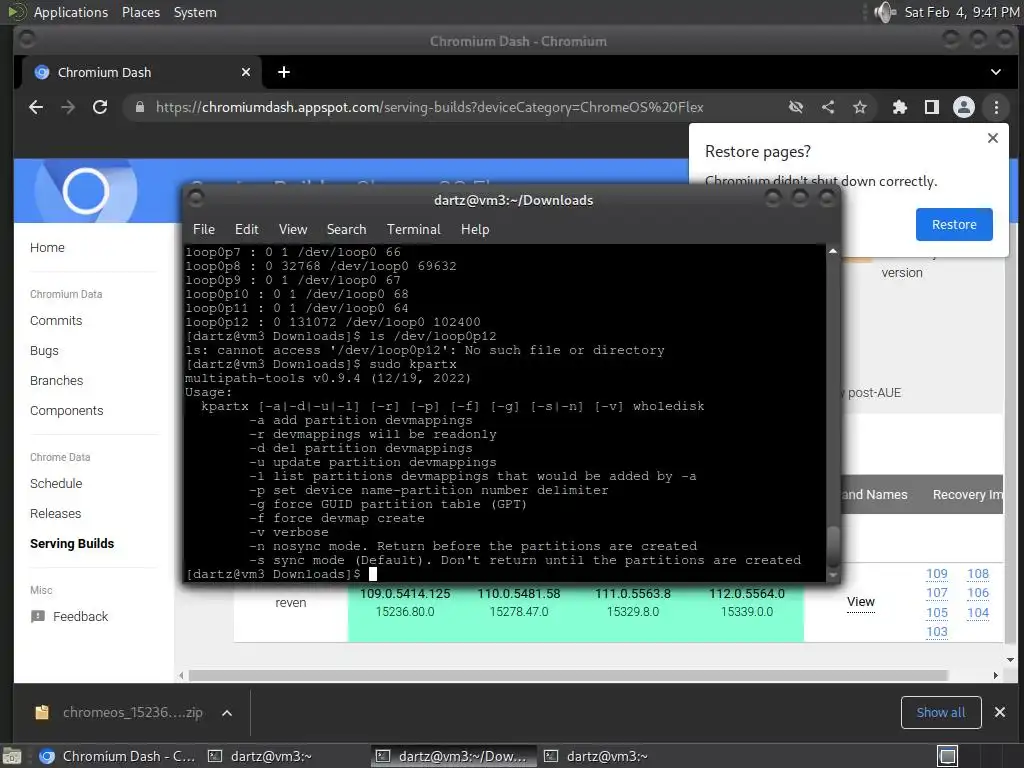Bookmark this page with the star
The image size is (1024, 768).
pos(860,107)
